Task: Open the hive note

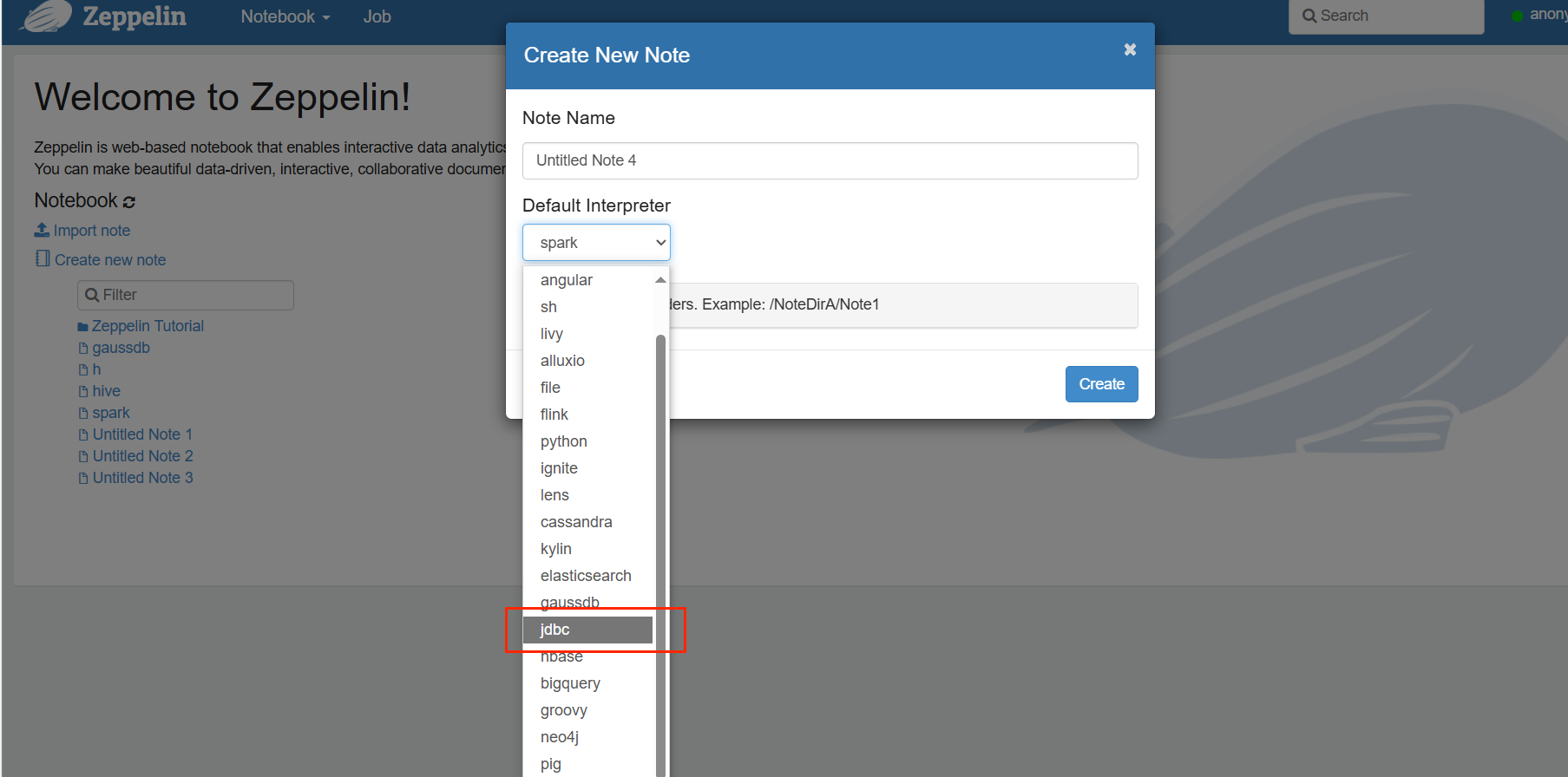Action: (107, 391)
